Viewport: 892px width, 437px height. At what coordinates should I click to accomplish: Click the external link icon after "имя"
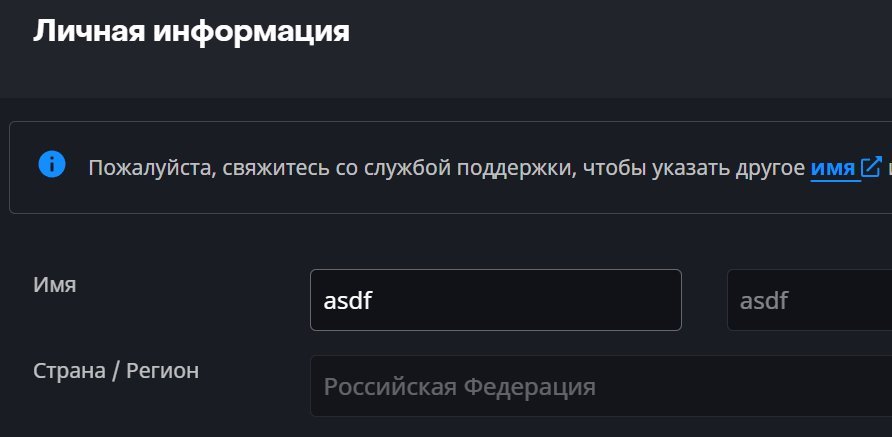(x=871, y=167)
